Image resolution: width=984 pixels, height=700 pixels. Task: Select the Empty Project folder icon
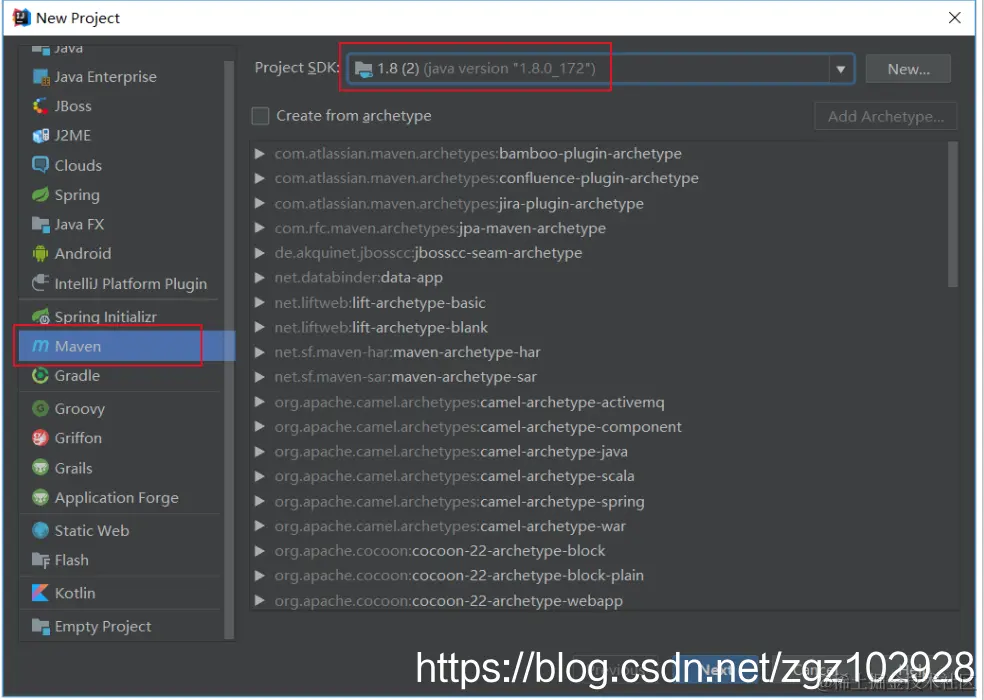tap(41, 627)
